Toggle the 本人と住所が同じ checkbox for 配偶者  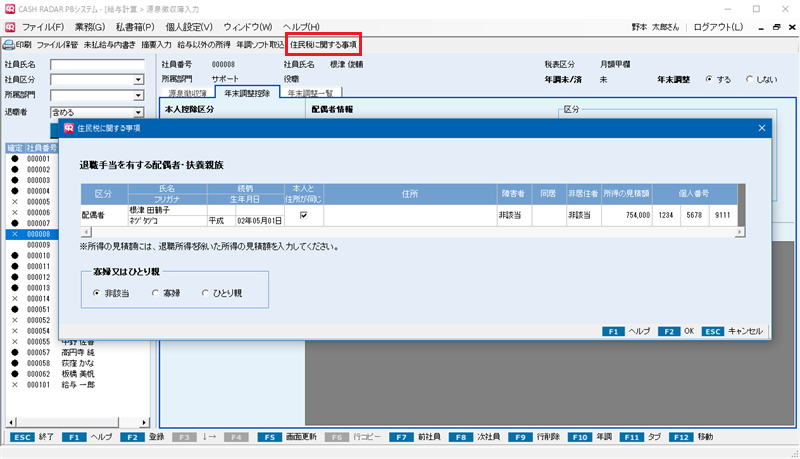[304, 215]
